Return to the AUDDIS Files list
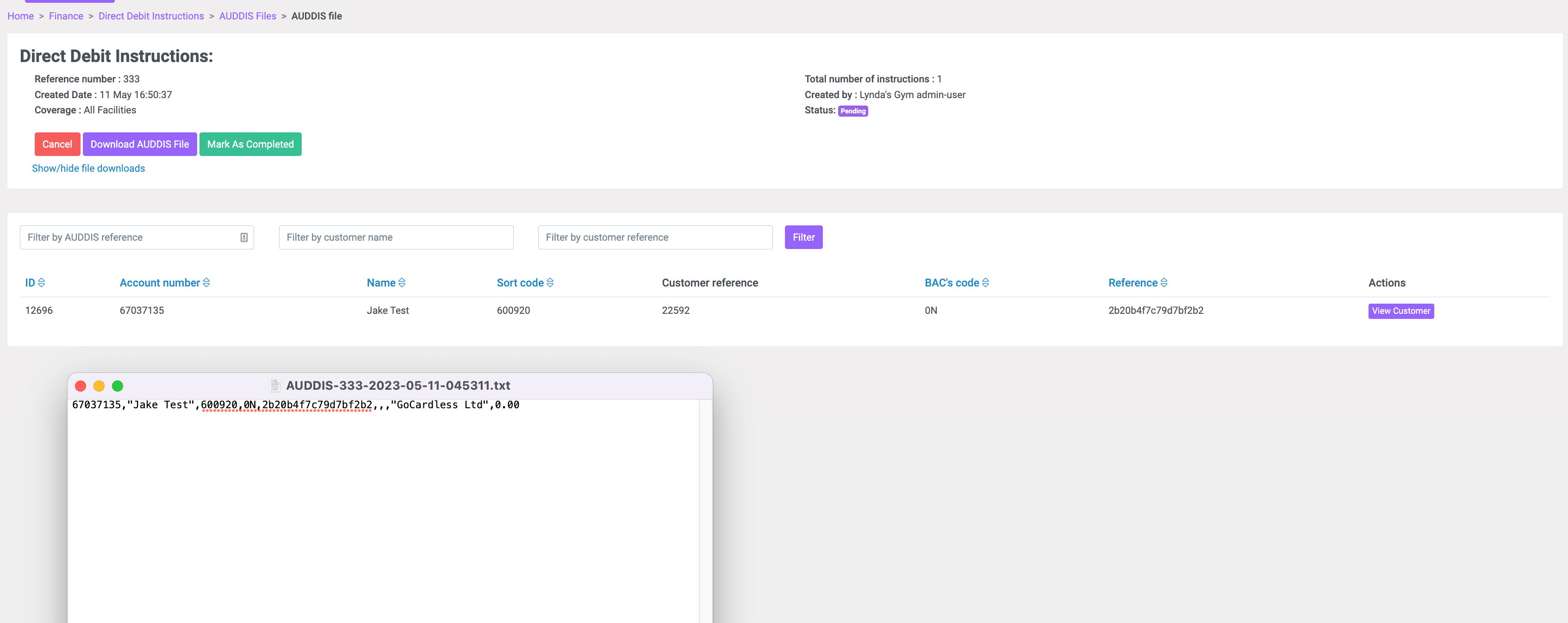The width and height of the screenshot is (1568, 623). (247, 16)
